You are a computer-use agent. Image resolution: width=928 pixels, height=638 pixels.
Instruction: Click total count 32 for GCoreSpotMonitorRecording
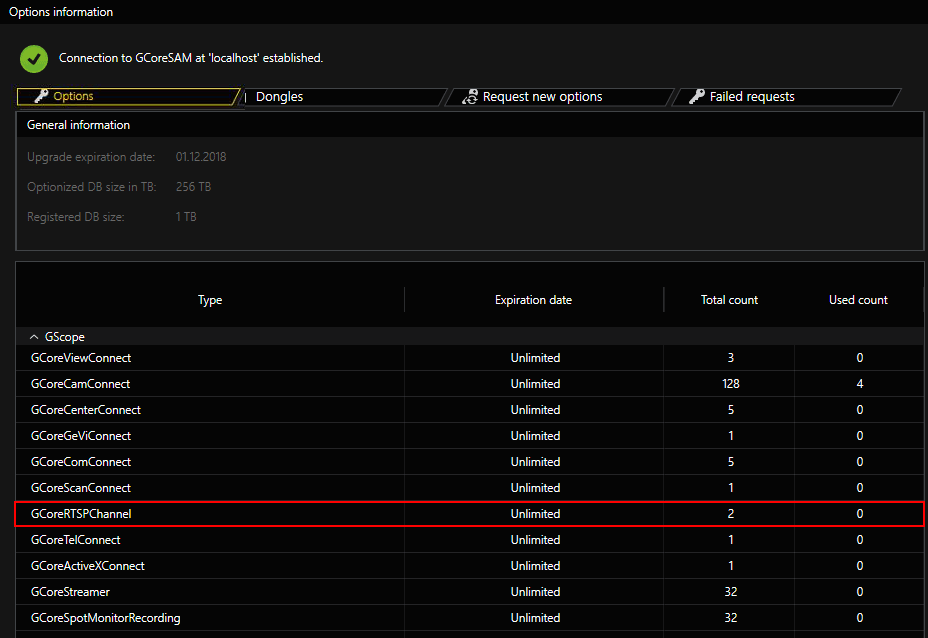point(730,618)
